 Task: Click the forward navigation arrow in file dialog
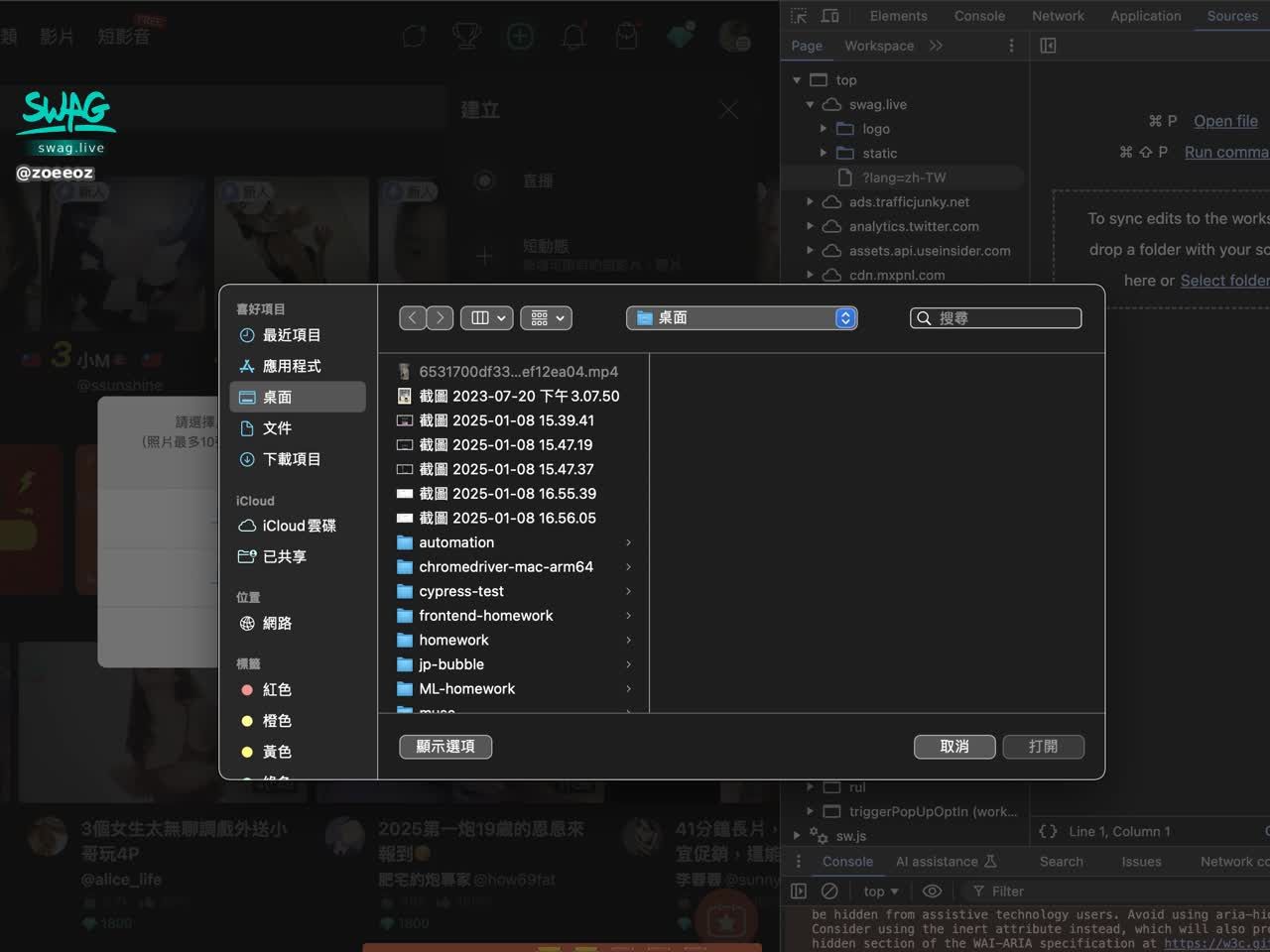(440, 318)
